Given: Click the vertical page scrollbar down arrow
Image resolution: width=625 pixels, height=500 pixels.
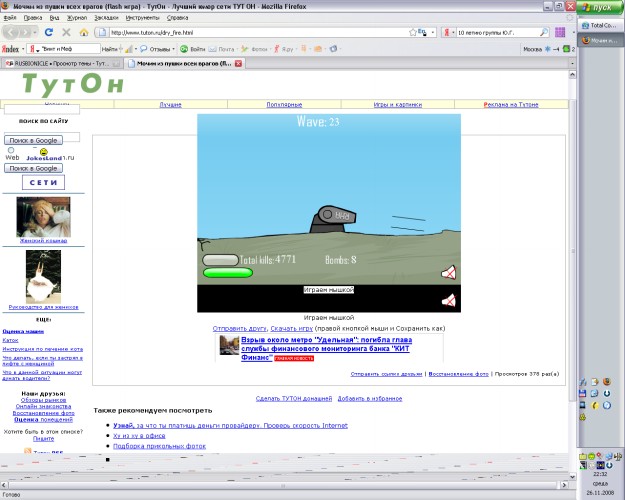Looking at the screenshot, I should click(572, 476).
